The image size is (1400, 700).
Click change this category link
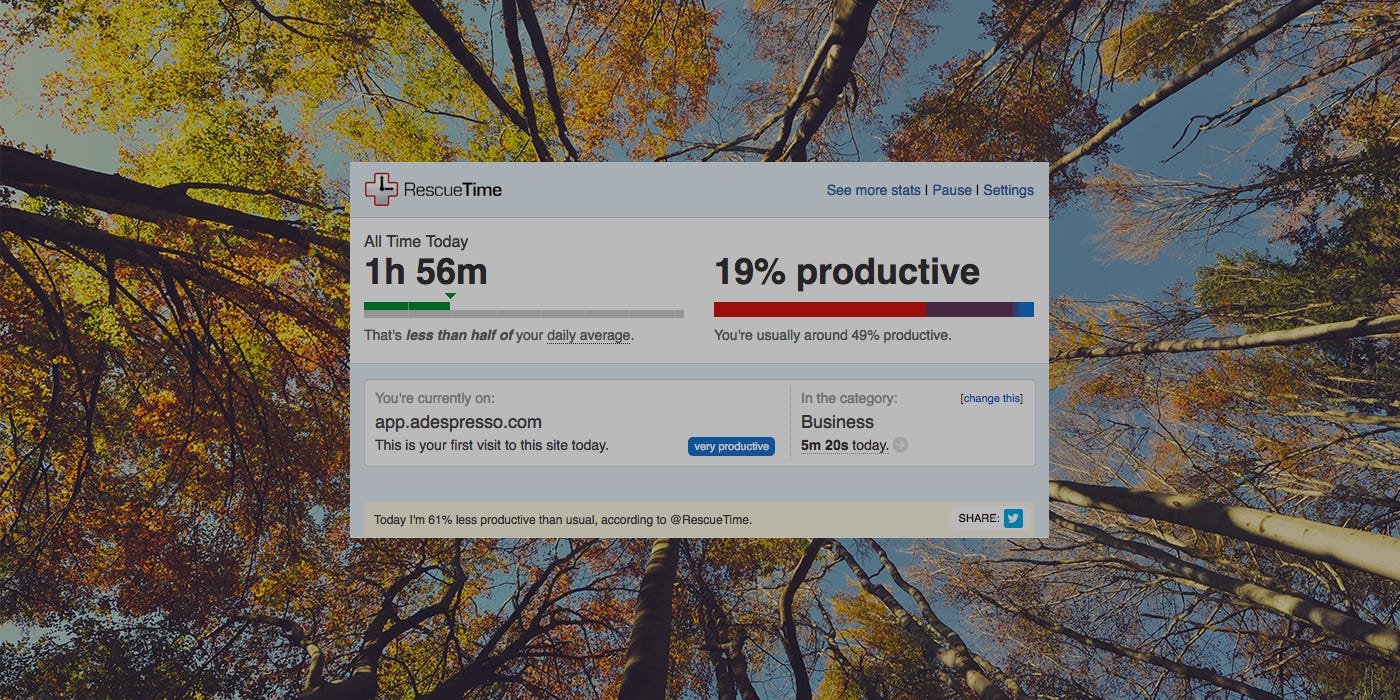(991, 398)
